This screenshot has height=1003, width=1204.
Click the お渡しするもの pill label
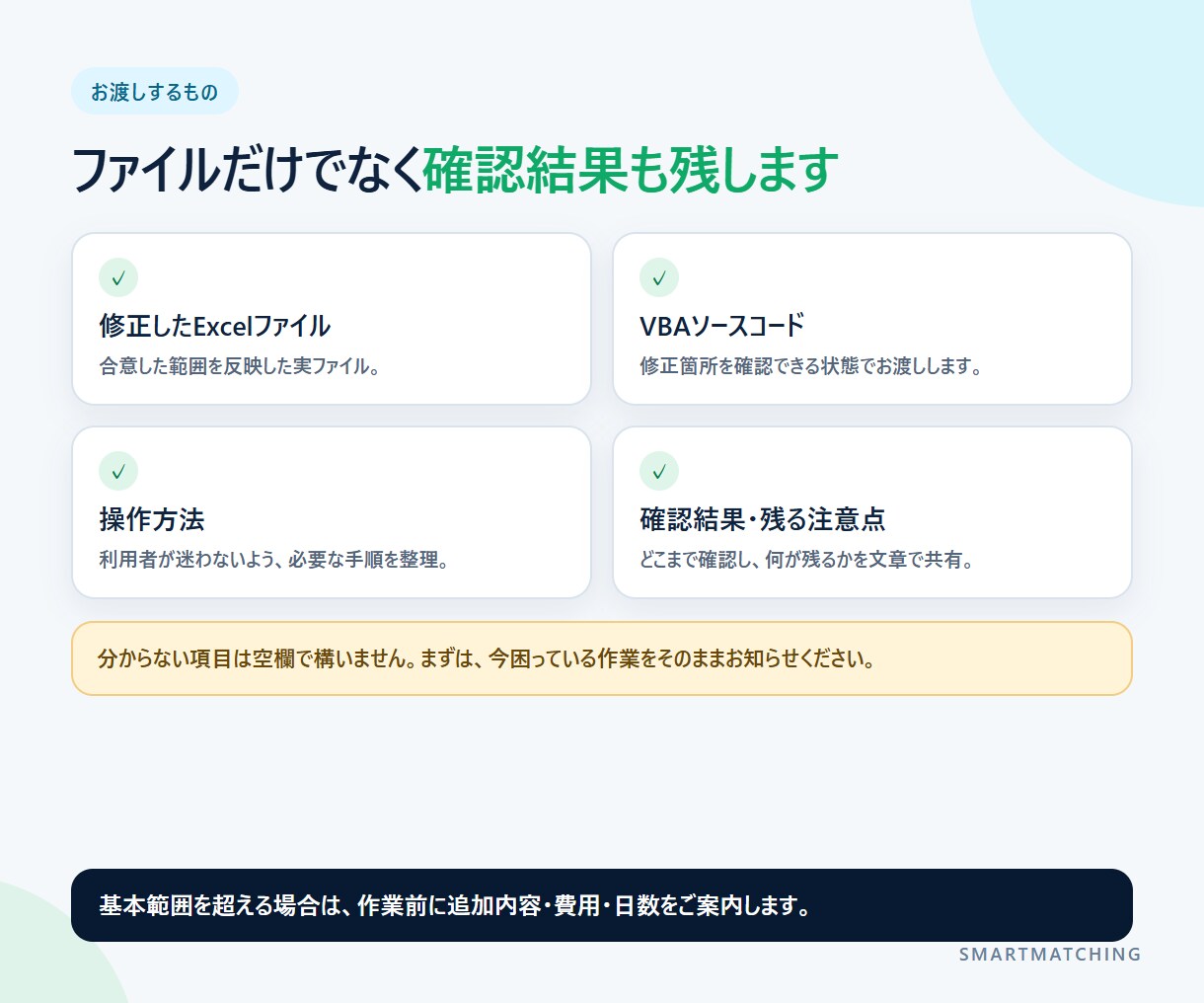155,92
